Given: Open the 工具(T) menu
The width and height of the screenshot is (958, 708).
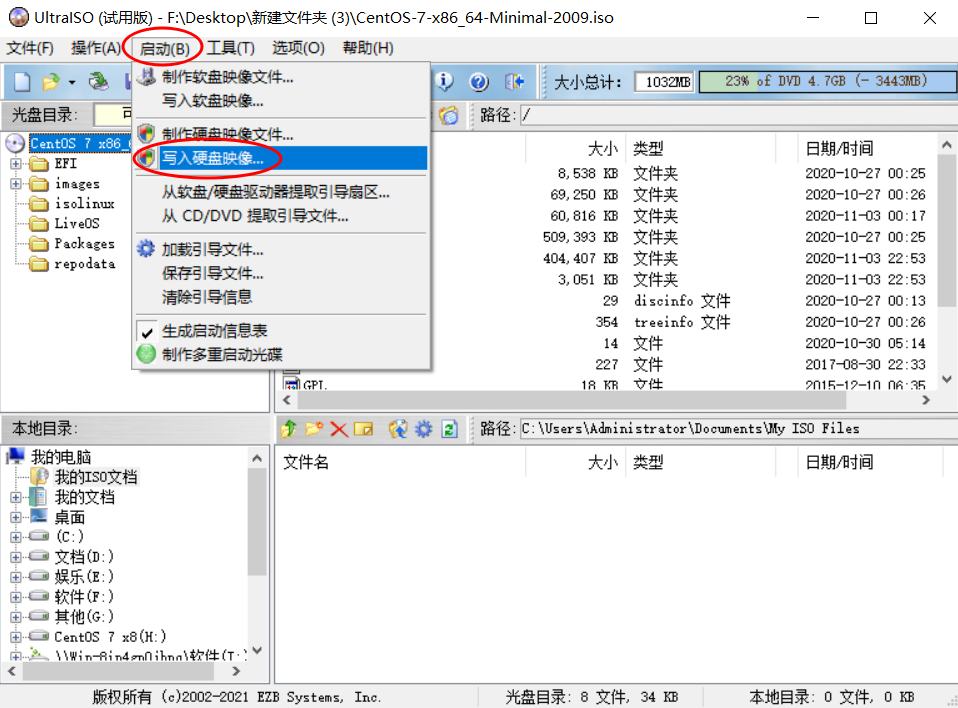Looking at the screenshot, I should point(230,48).
